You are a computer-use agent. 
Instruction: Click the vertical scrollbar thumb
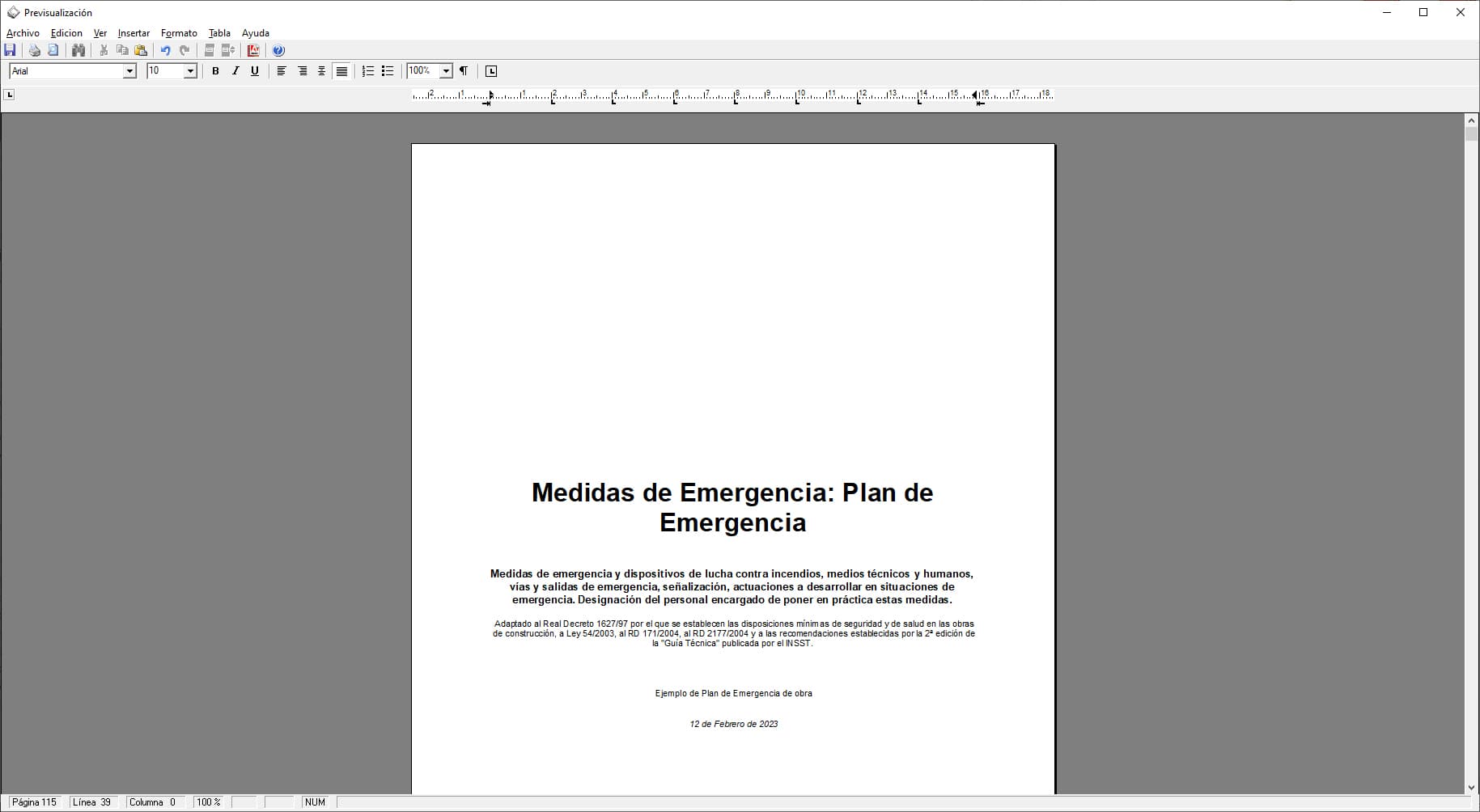tap(1471, 134)
